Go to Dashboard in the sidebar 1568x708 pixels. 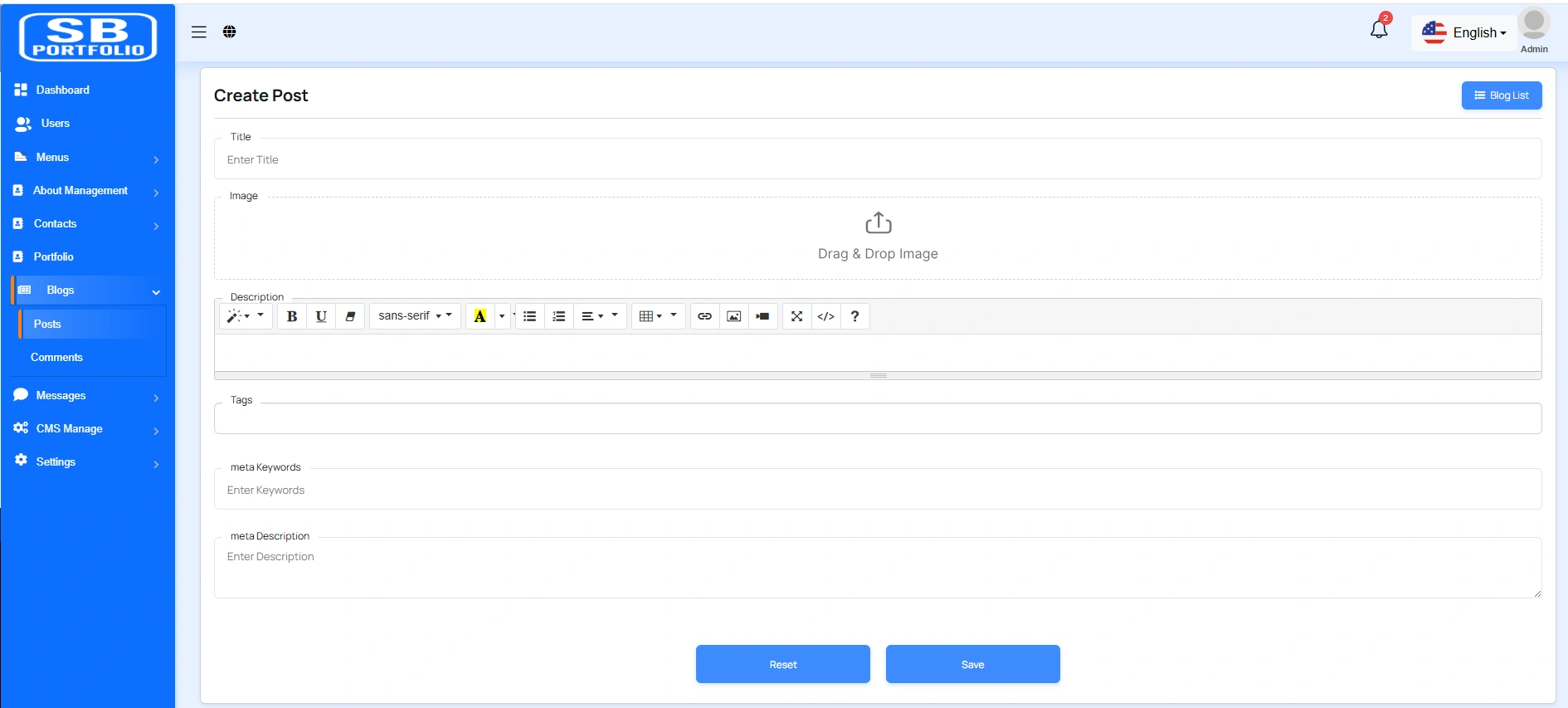pos(62,90)
